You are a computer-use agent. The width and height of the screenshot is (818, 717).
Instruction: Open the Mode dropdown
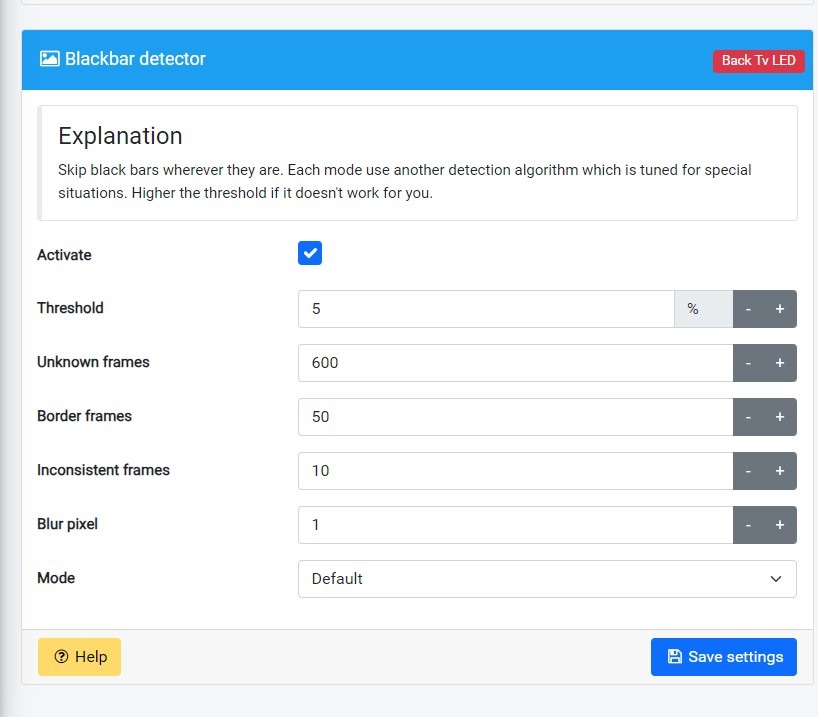click(x=547, y=579)
